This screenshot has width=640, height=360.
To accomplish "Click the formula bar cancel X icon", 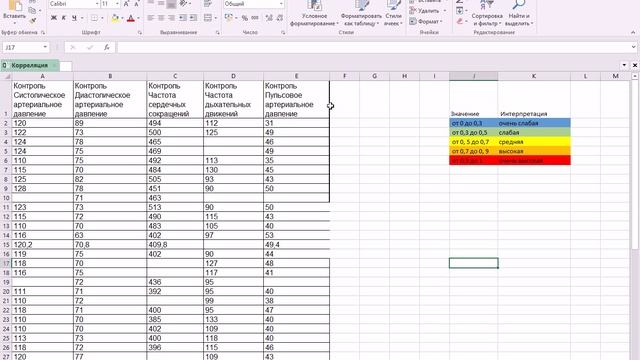I will (73, 47).
